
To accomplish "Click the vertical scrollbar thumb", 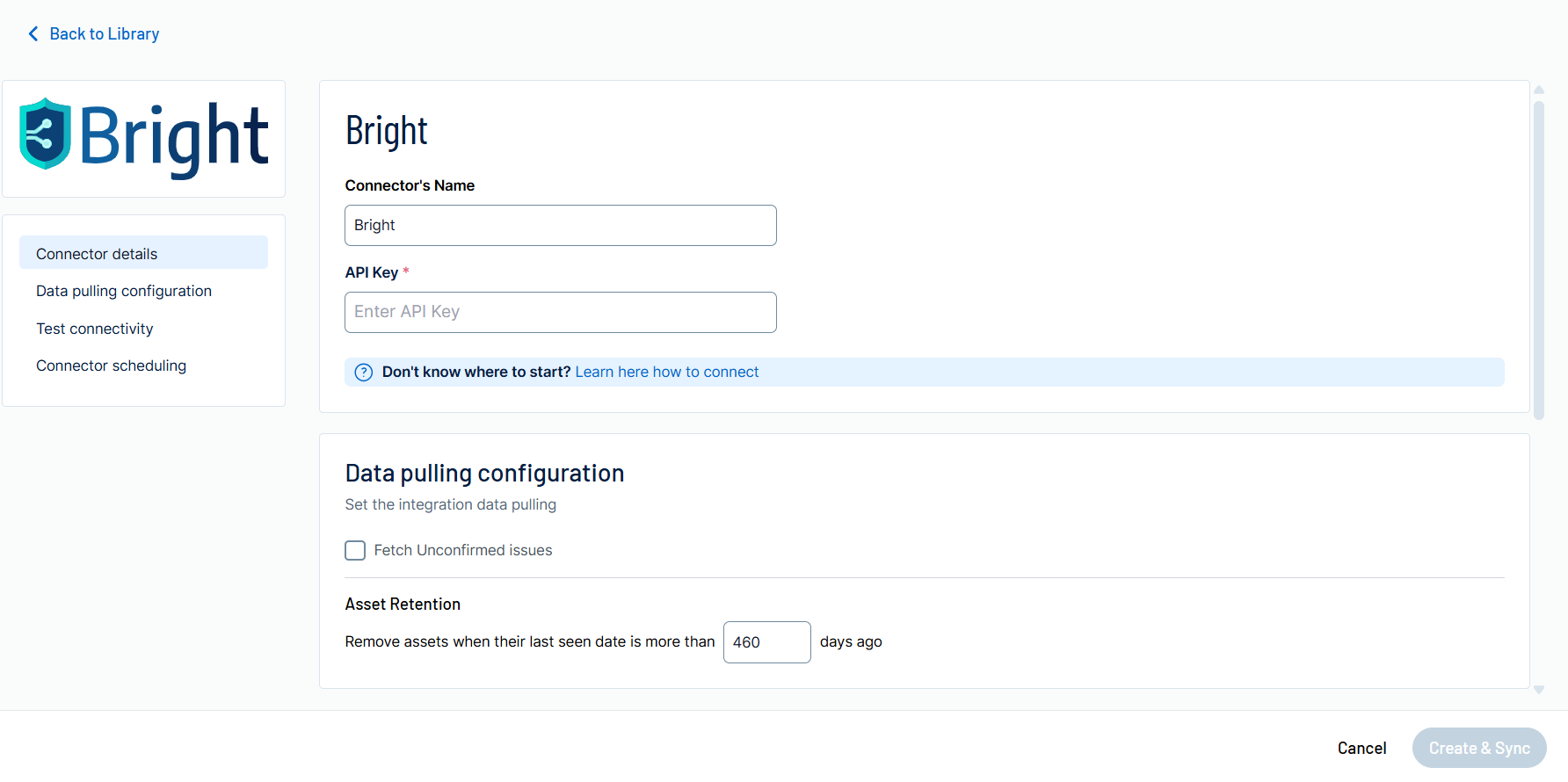I will (1539, 259).
